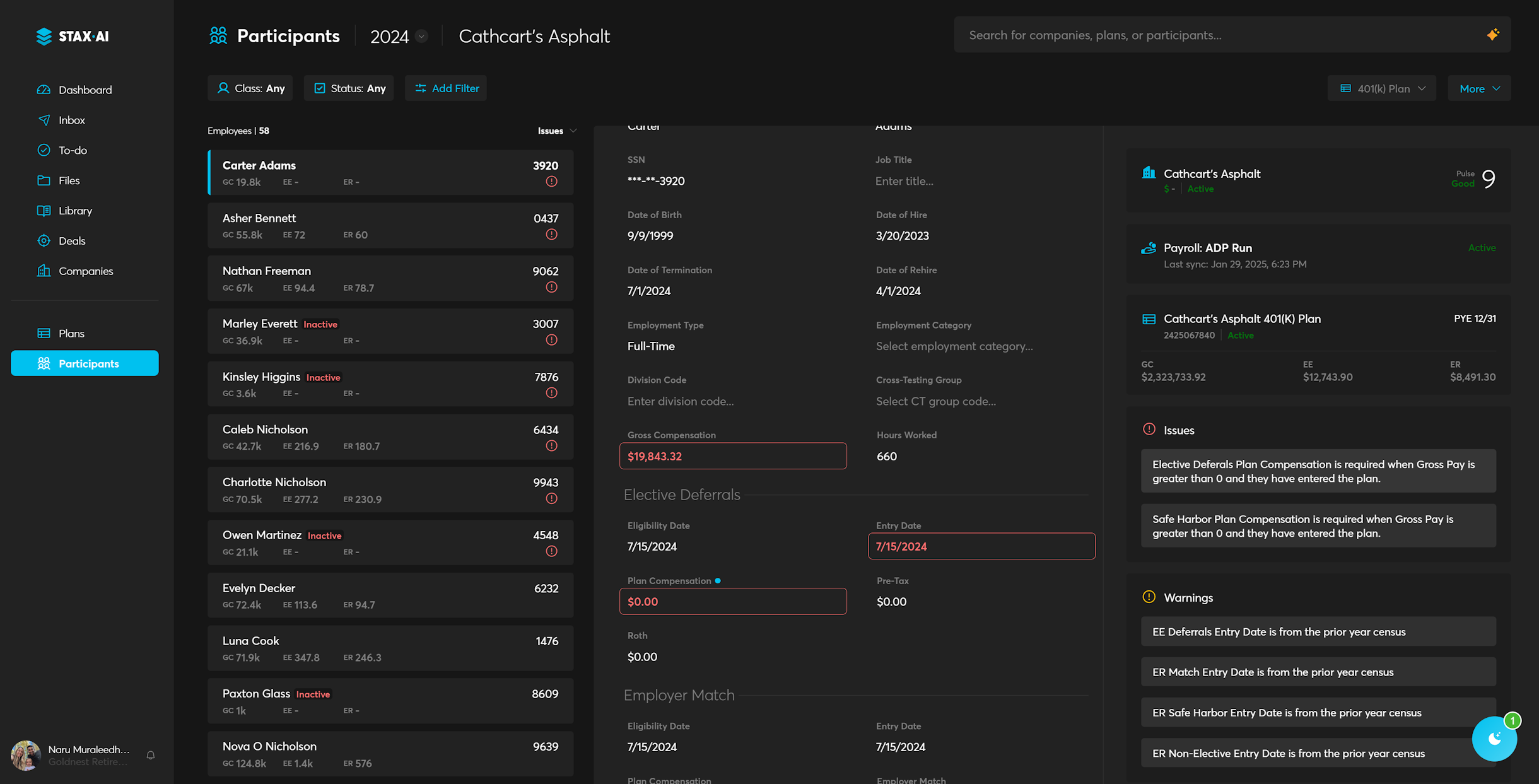This screenshot has width=1539, height=784.
Task: Click the Gross Compensation field
Action: point(732,456)
